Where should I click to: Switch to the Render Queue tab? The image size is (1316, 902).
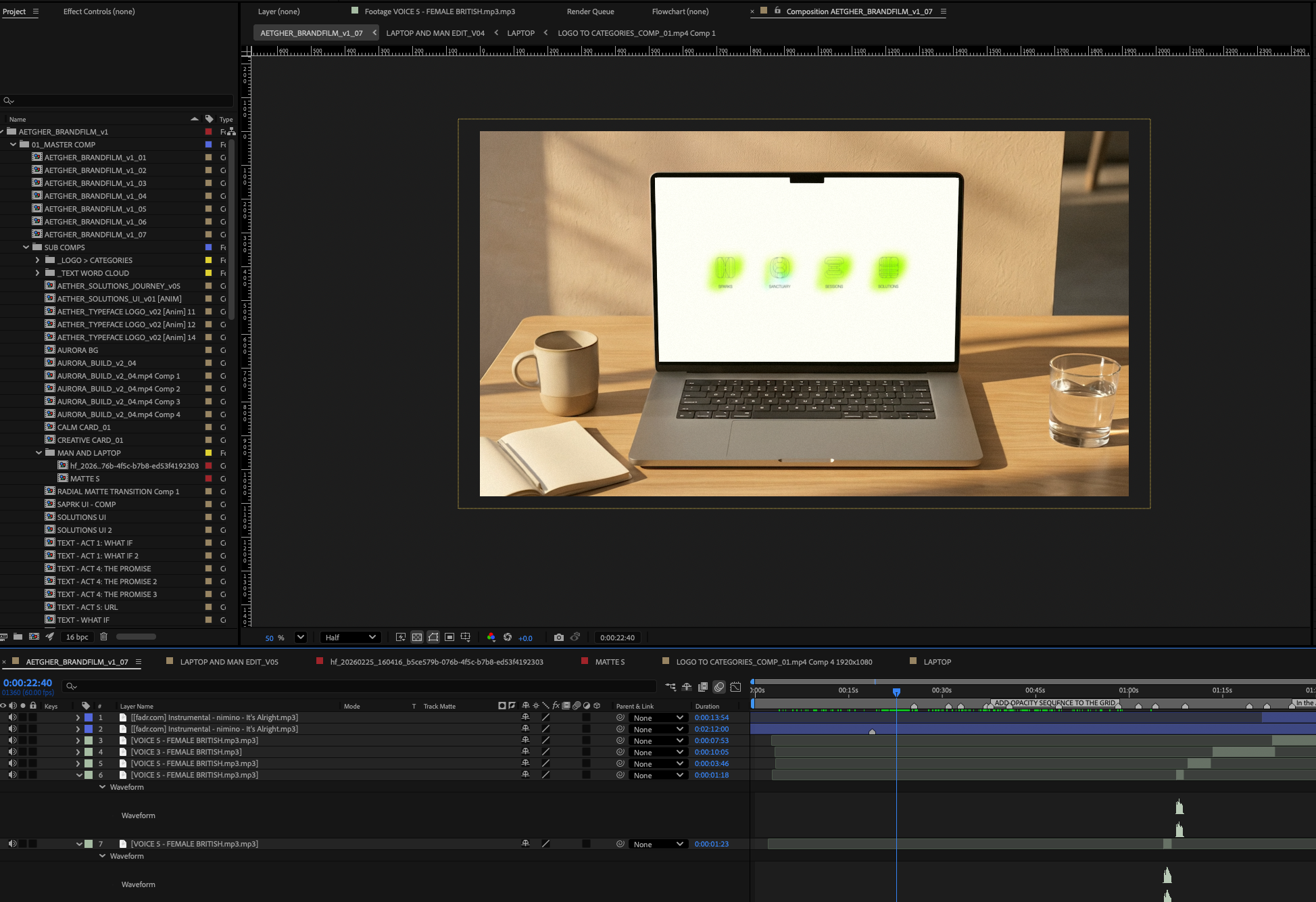point(590,11)
